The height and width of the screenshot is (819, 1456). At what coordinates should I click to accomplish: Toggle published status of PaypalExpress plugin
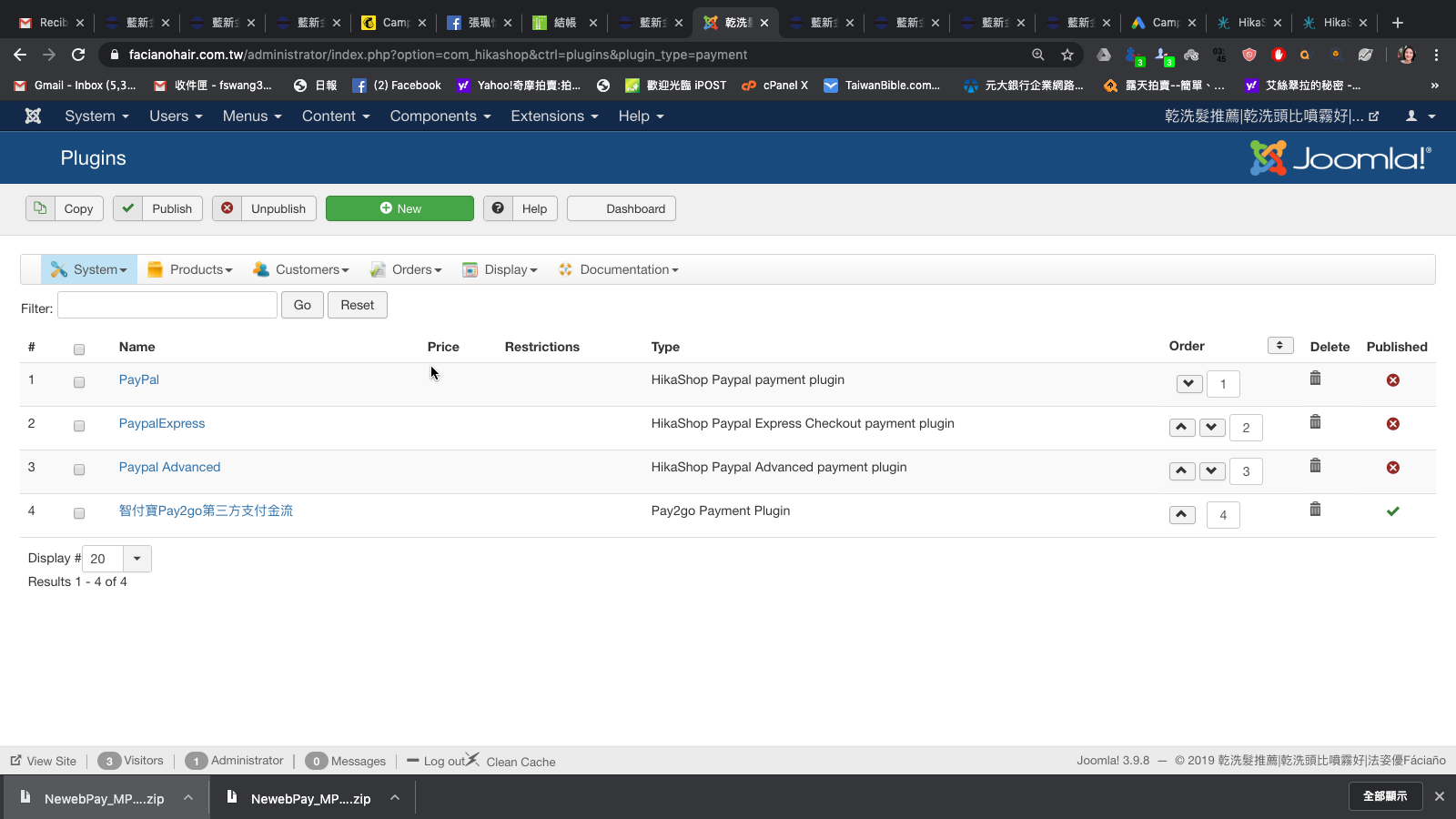point(1393,424)
